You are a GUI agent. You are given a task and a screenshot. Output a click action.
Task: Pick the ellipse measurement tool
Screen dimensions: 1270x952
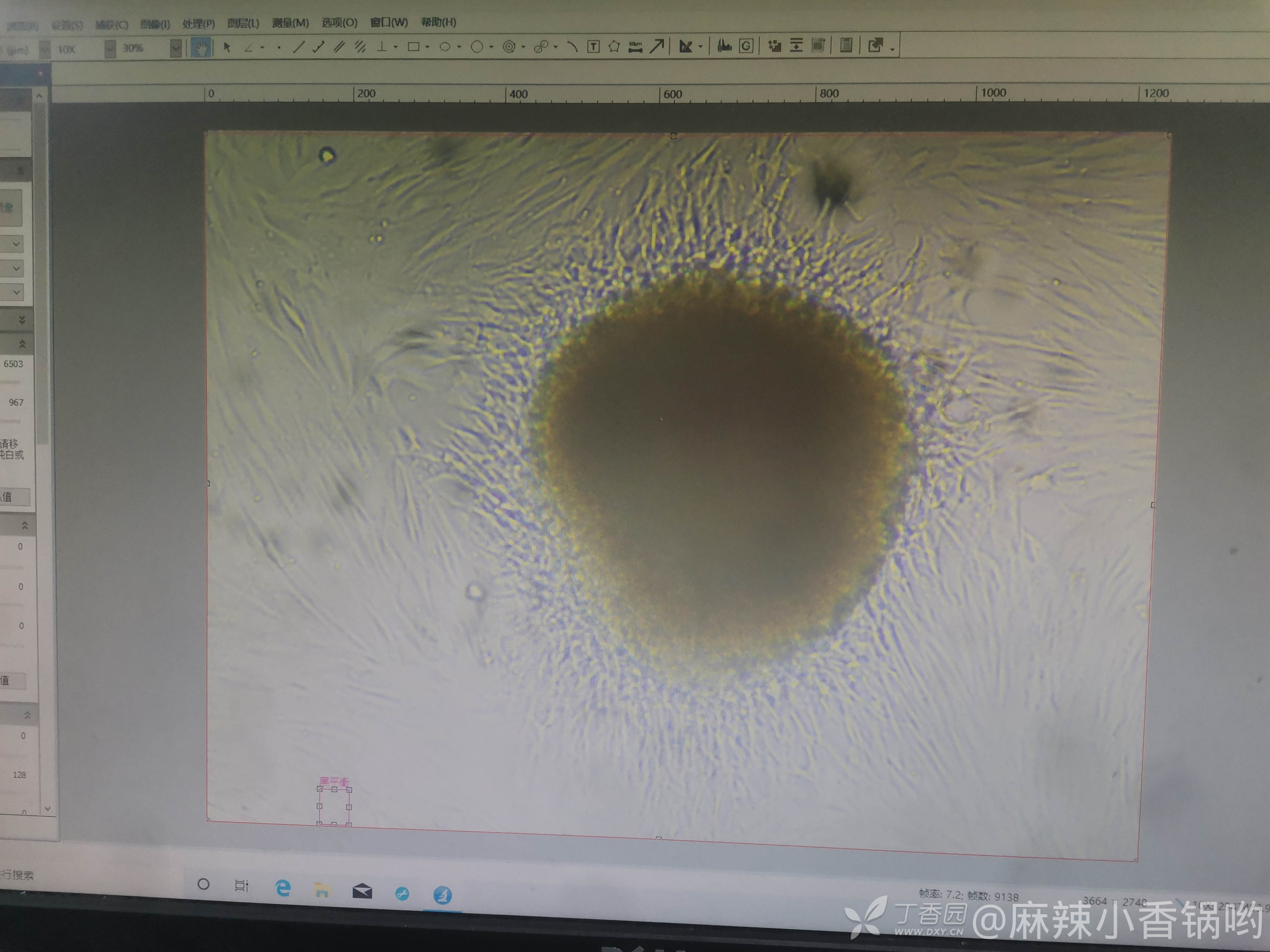[x=445, y=47]
